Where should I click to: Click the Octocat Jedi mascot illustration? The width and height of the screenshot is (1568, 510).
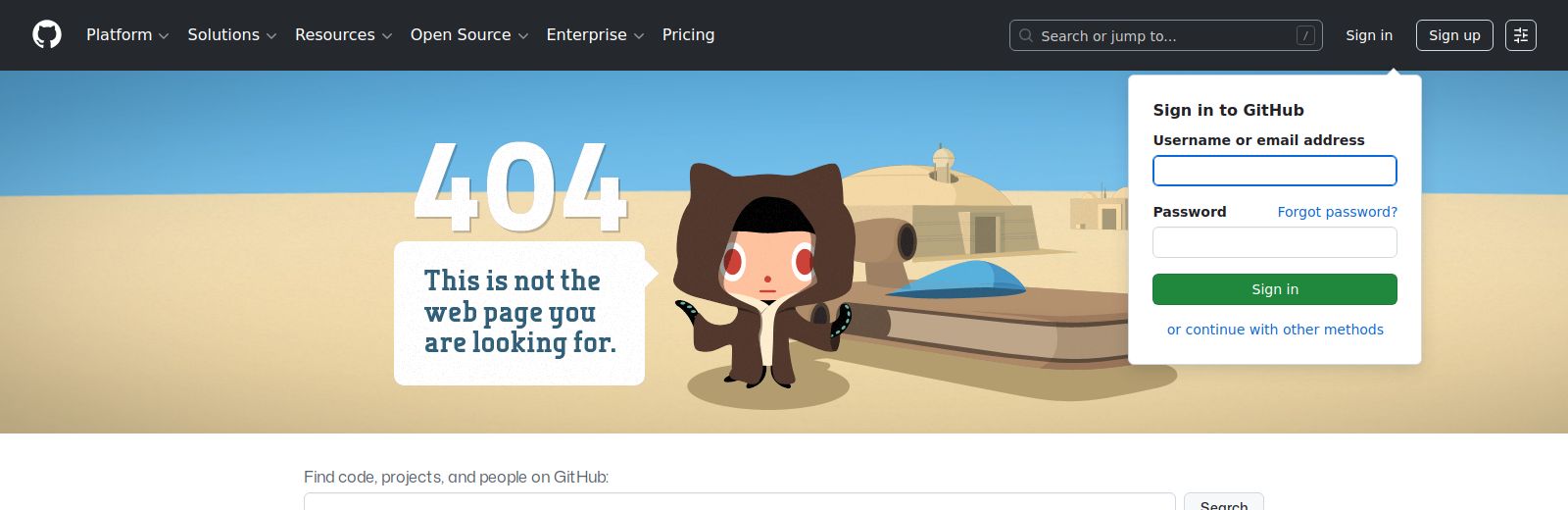[x=764, y=275]
